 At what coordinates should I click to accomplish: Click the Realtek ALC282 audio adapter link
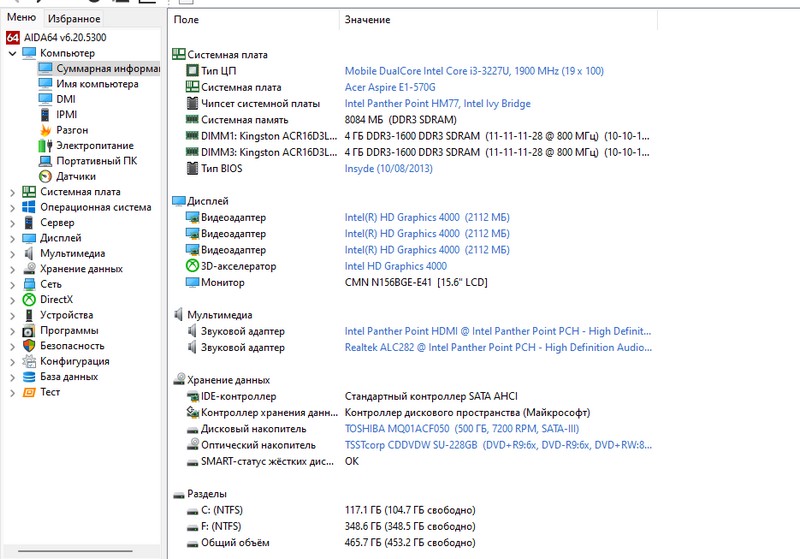(497, 348)
